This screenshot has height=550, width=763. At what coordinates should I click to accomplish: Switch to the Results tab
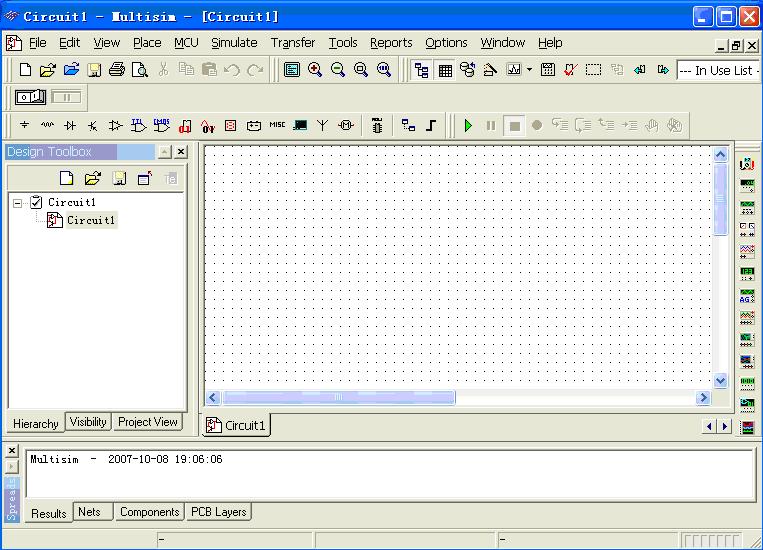(x=49, y=513)
